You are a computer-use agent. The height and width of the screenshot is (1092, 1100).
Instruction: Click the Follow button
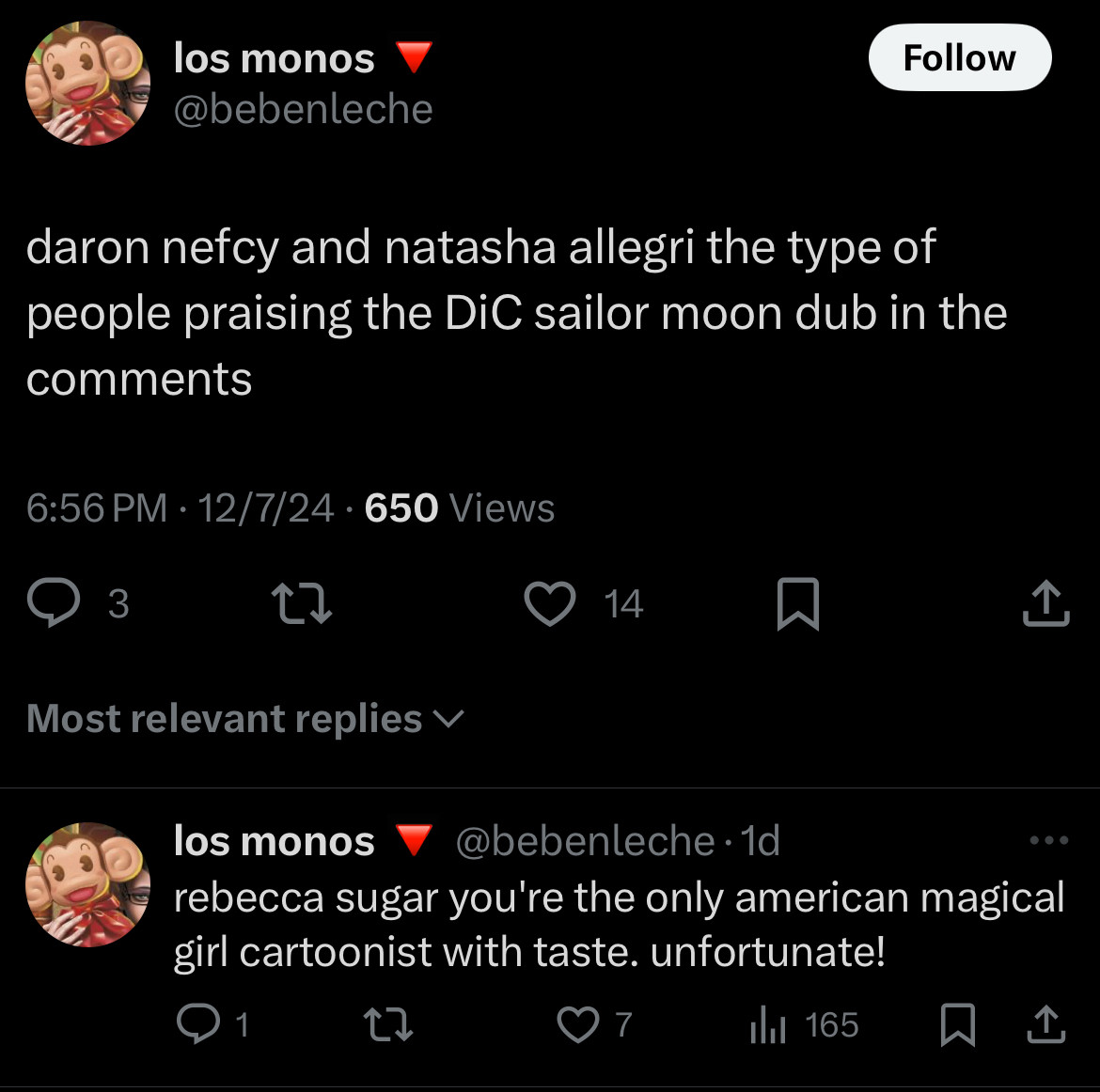coord(960,57)
